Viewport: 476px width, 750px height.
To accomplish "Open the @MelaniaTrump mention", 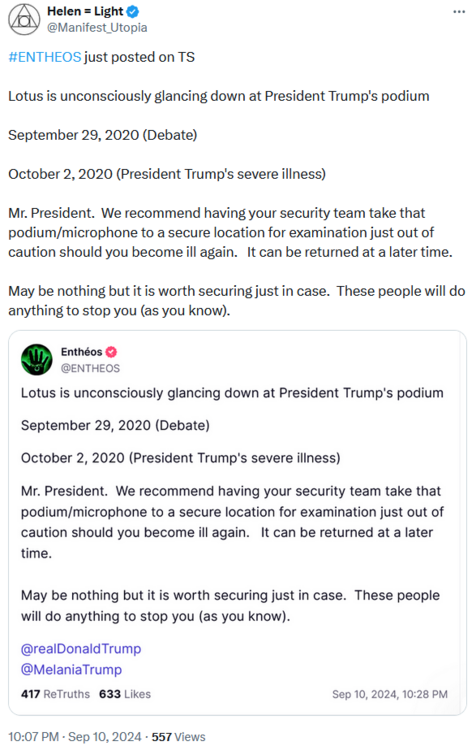I will point(71,669).
